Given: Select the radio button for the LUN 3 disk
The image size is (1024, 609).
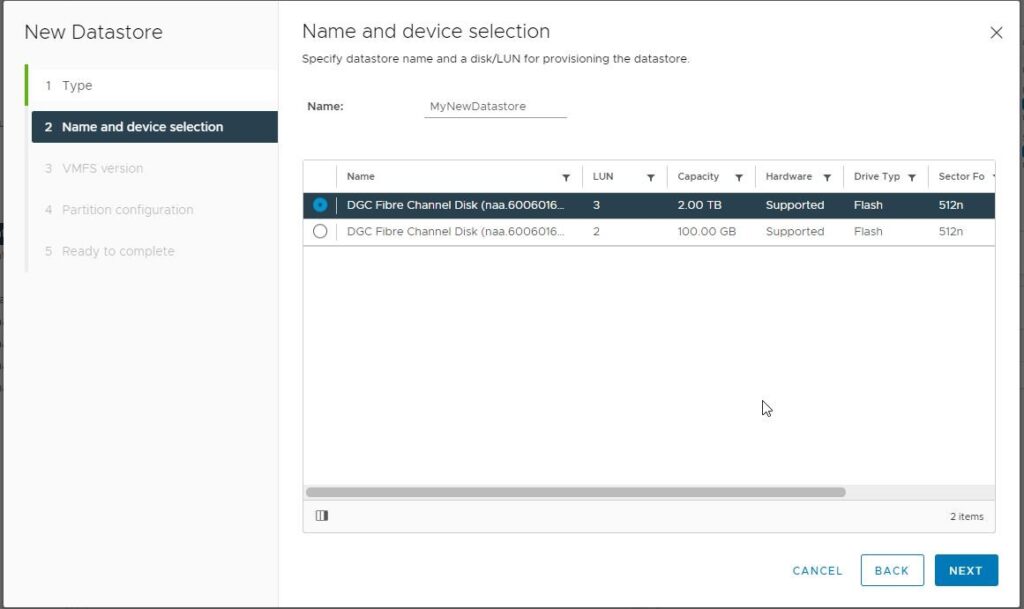Looking at the screenshot, I should click(x=321, y=205).
